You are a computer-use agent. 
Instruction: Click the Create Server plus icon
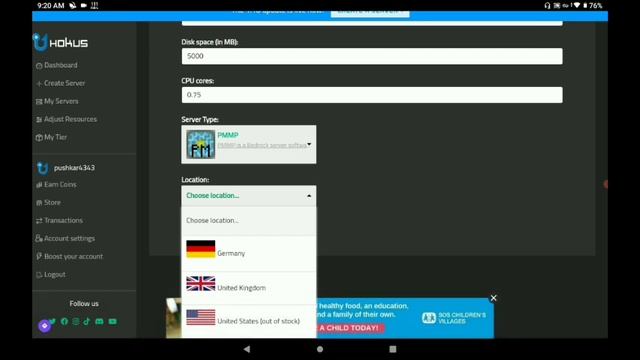pos(39,84)
